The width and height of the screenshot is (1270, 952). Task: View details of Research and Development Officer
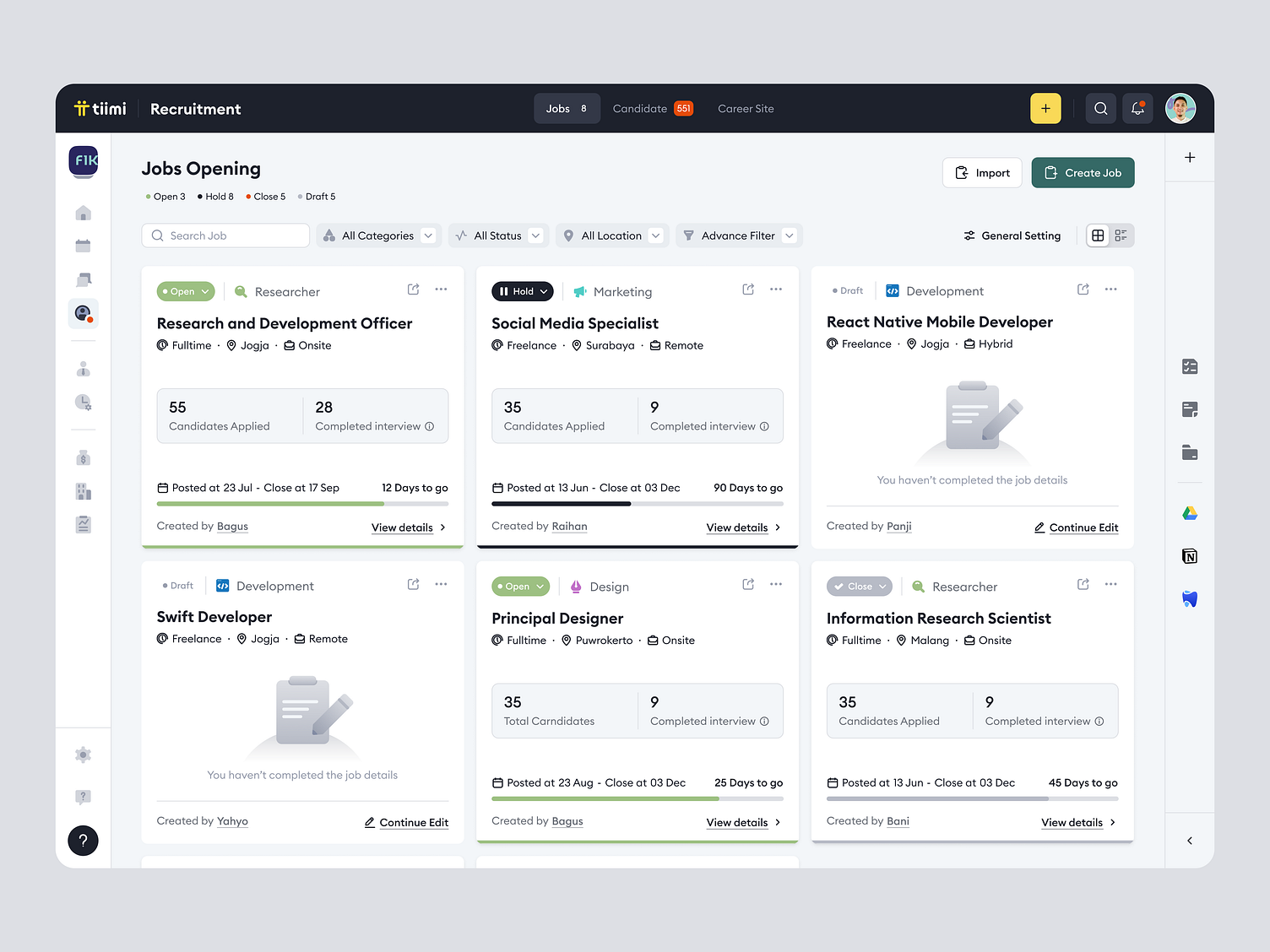pos(404,527)
